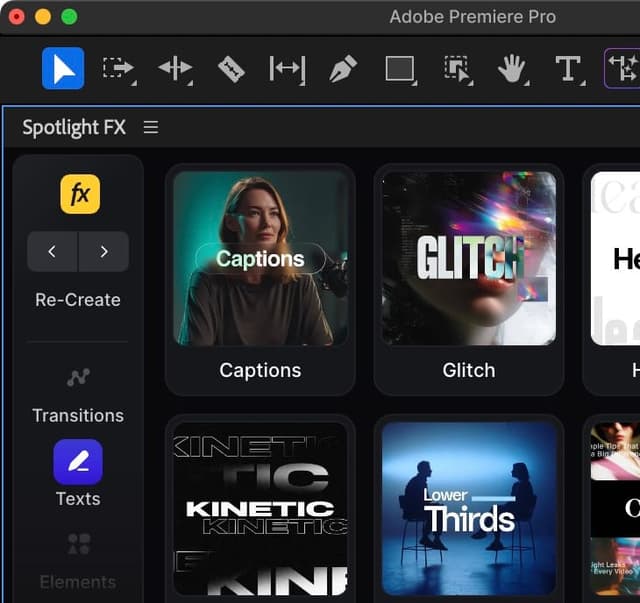
Task: Select the Ripple Edit tool
Action: tap(175, 68)
